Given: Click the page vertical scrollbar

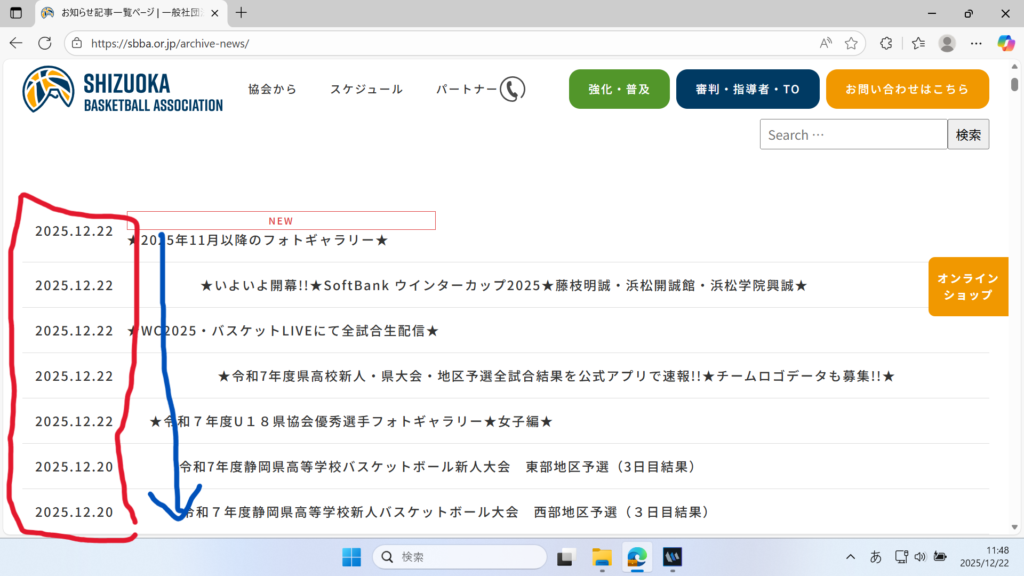Looking at the screenshot, I should tap(1015, 300).
